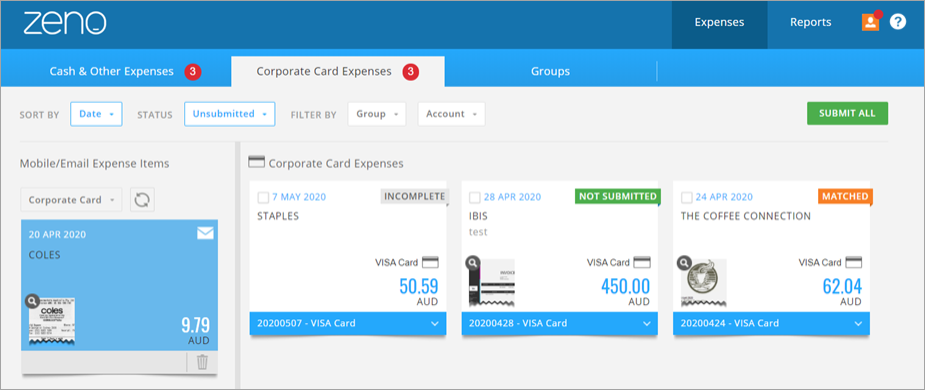Open the user profile icon with notification
Screen dimensions: 925x390
click(x=870, y=22)
